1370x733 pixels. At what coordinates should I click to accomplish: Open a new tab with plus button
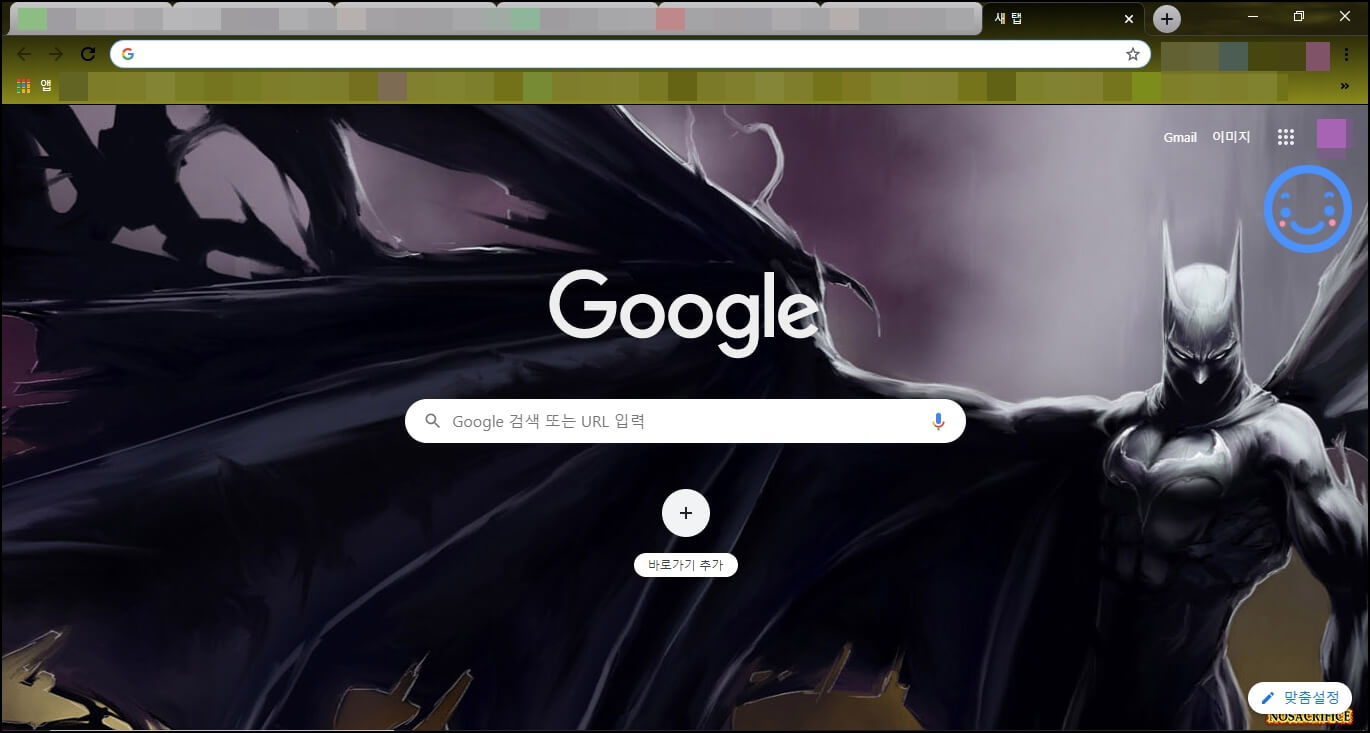(1166, 19)
